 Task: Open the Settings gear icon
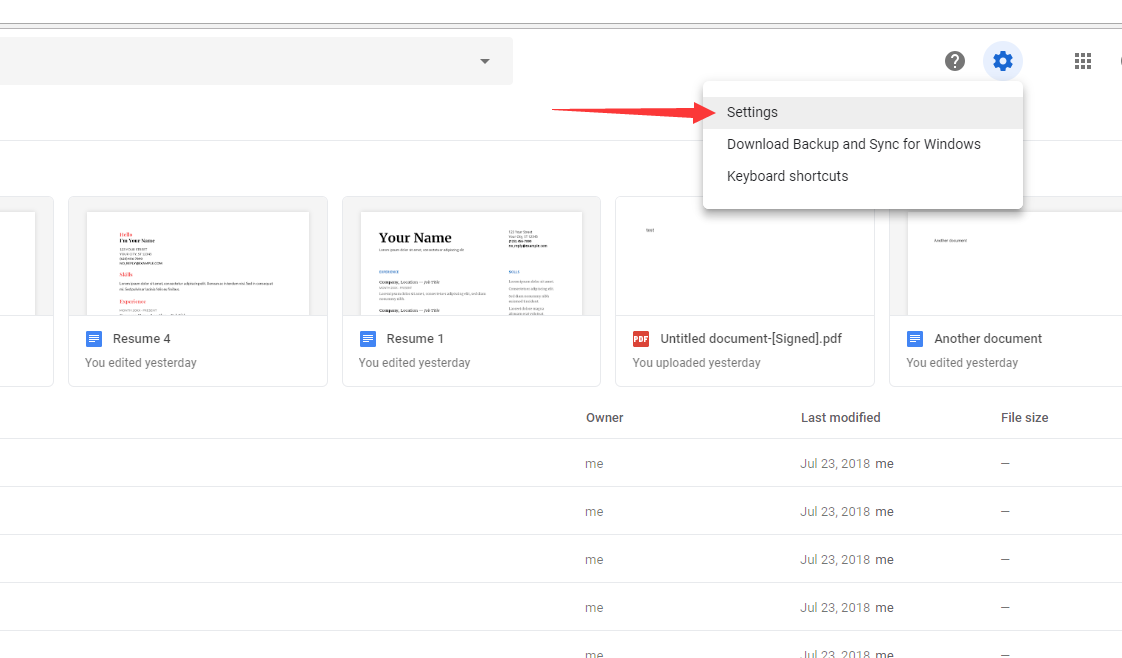point(1003,60)
